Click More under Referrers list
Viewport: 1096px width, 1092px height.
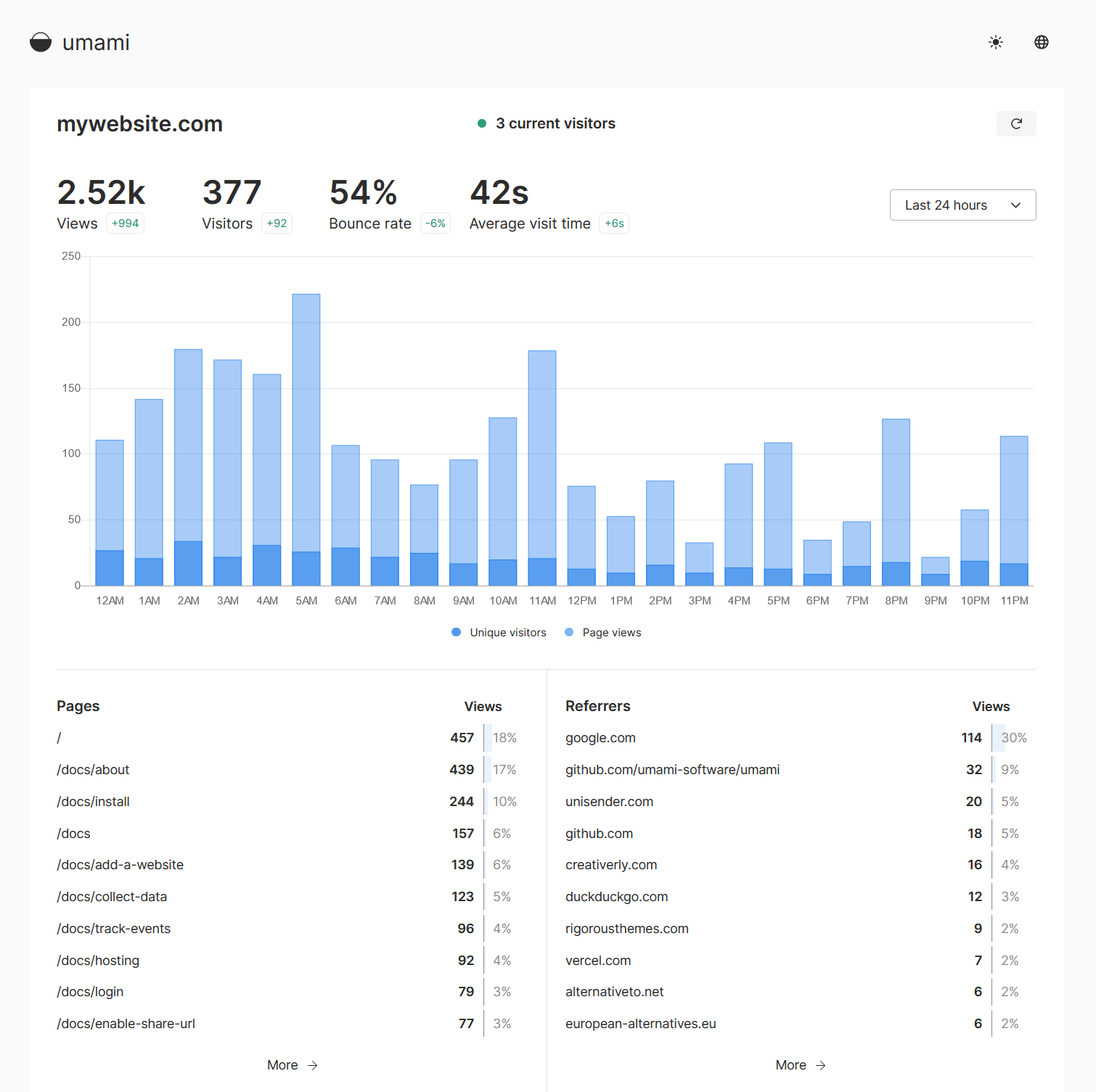(790, 1065)
